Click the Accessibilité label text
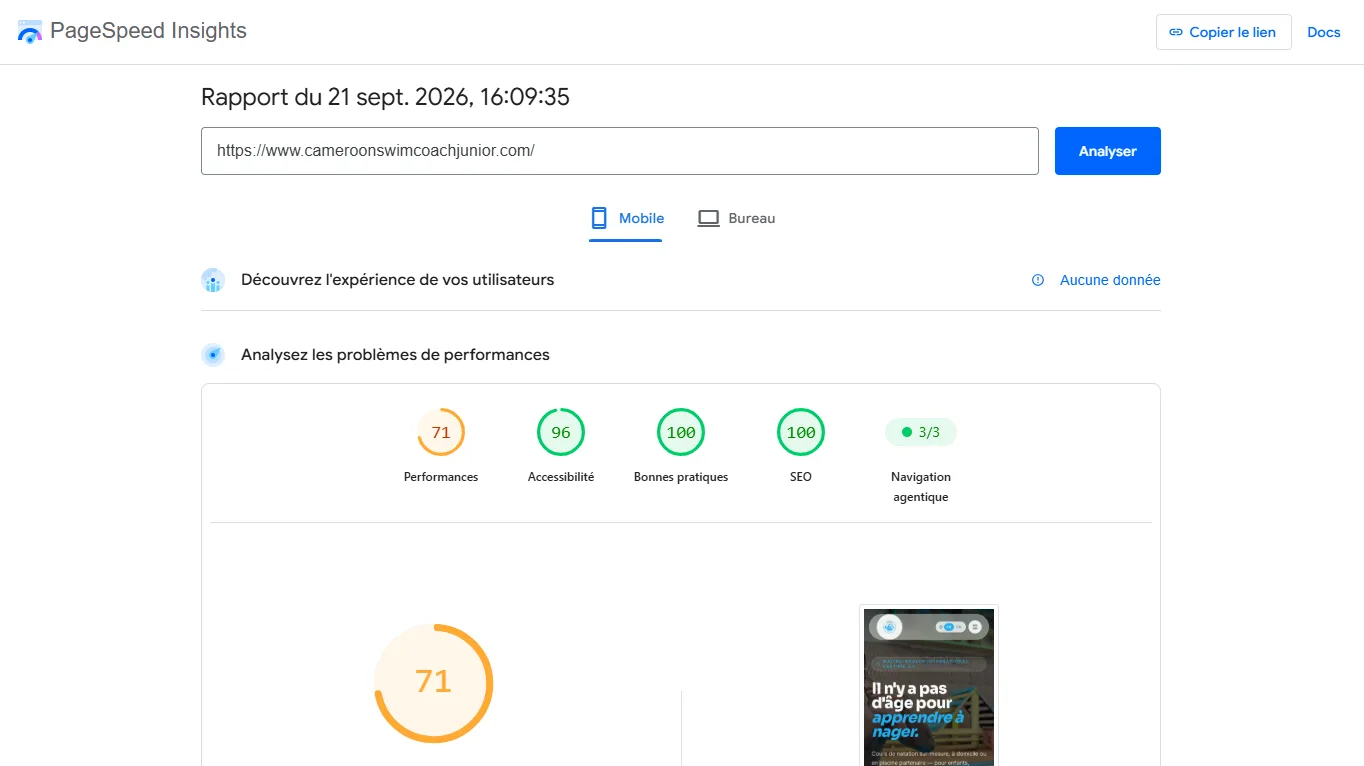 [561, 477]
